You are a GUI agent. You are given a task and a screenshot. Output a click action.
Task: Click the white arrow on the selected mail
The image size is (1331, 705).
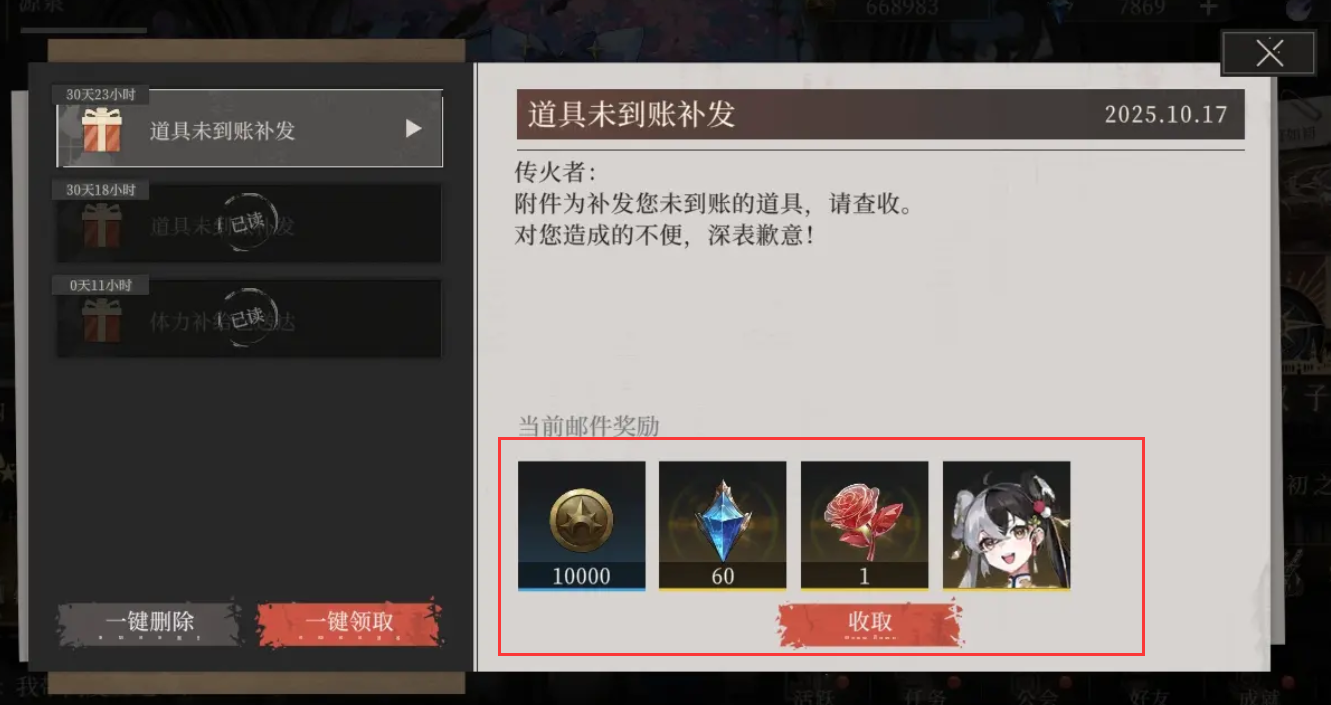(413, 129)
